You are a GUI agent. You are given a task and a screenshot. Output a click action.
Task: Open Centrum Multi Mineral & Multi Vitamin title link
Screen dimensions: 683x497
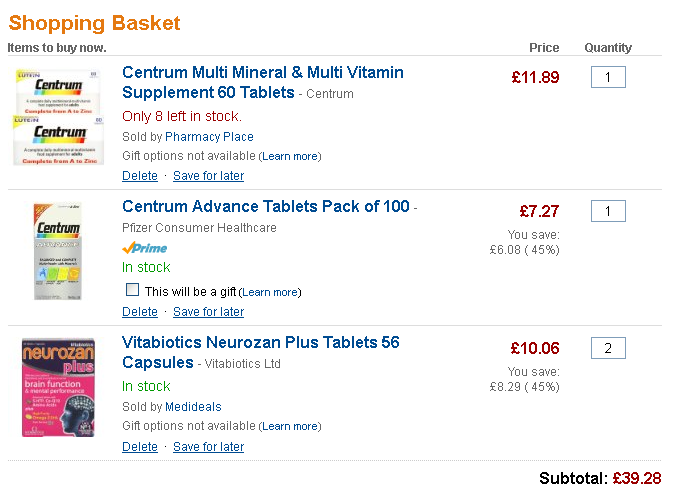click(262, 72)
